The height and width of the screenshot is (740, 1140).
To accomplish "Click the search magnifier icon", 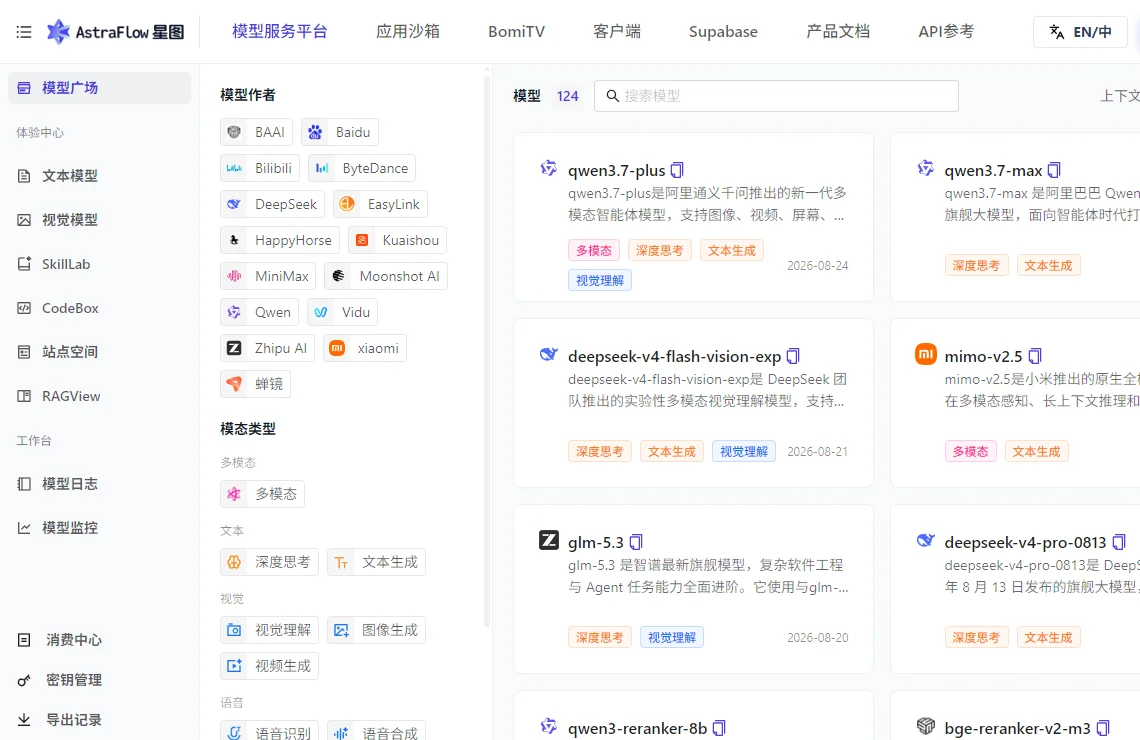I will click(612, 96).
